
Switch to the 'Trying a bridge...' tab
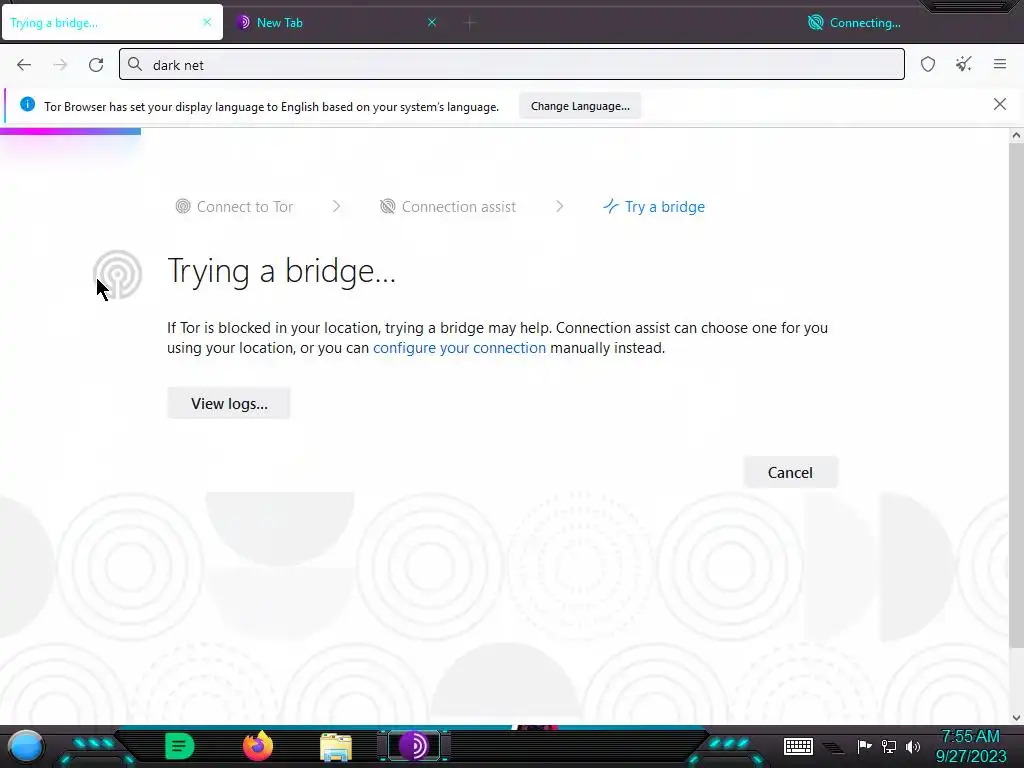[112, 23]
